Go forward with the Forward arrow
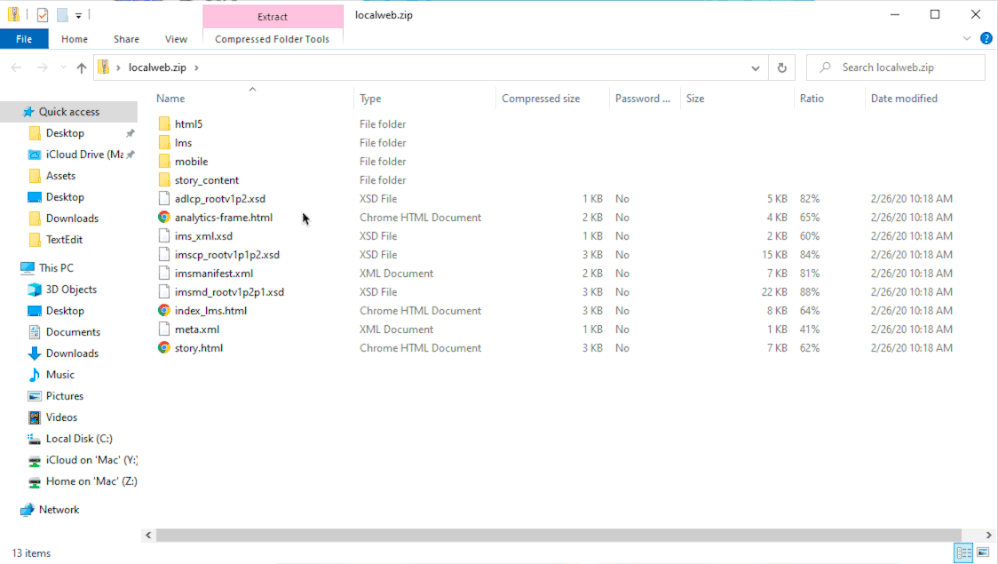 click(x=42, y=67)
